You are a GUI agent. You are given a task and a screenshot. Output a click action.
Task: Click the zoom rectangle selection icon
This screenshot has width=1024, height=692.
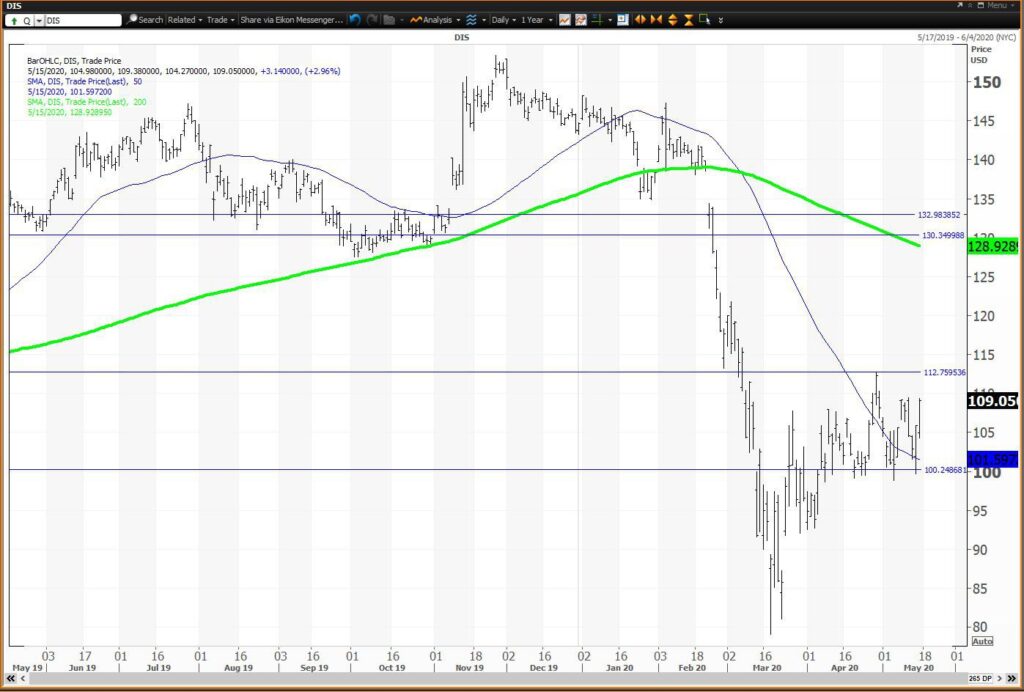704,20
